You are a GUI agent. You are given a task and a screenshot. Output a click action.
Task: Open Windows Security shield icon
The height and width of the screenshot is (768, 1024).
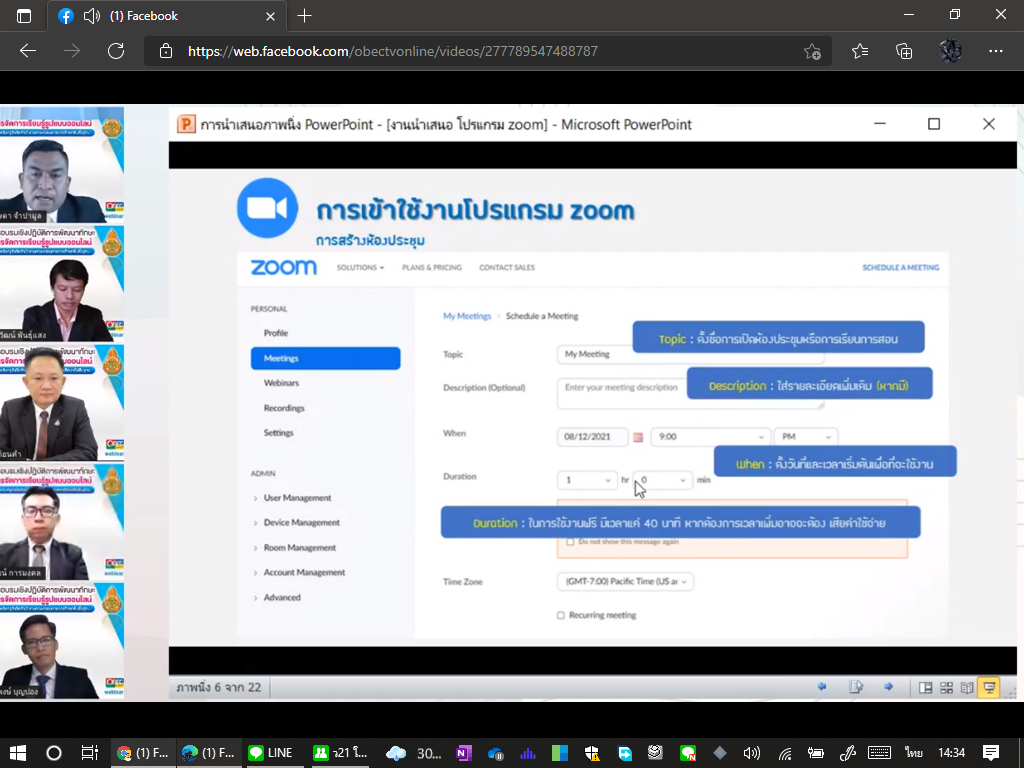[x=592, y=753]
